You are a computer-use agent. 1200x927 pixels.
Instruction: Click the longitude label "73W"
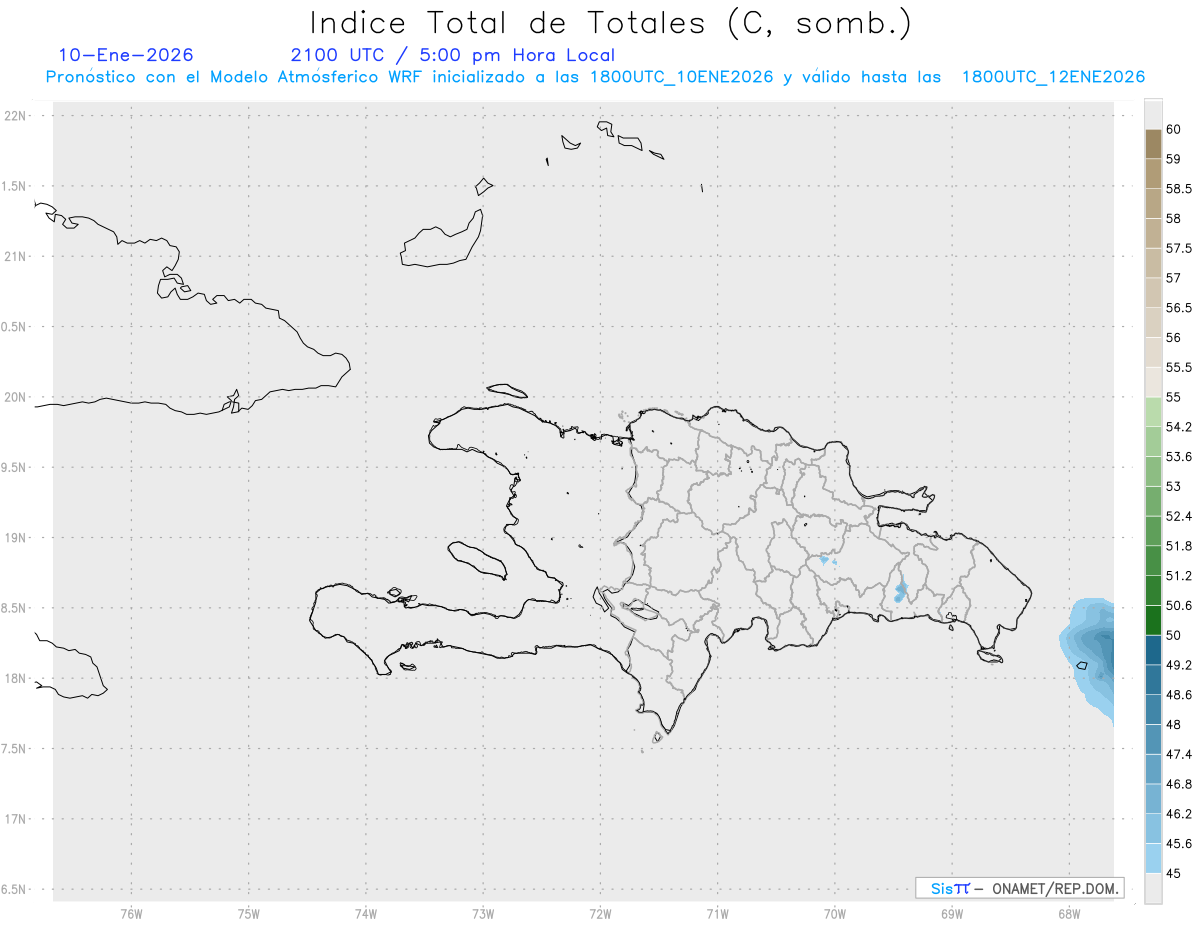point(483,913)
